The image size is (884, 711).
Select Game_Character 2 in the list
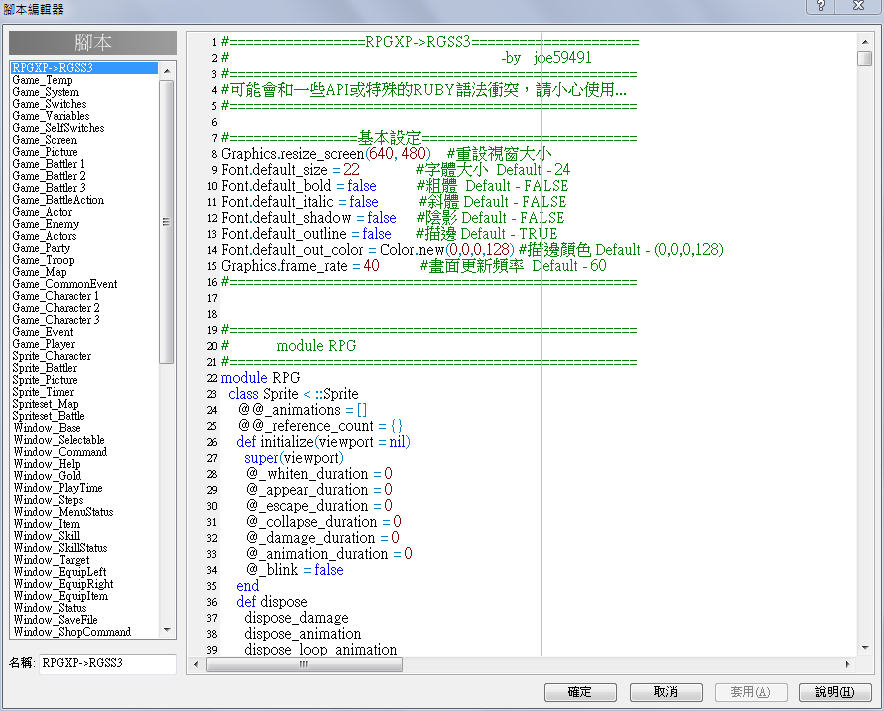[56, 308]
